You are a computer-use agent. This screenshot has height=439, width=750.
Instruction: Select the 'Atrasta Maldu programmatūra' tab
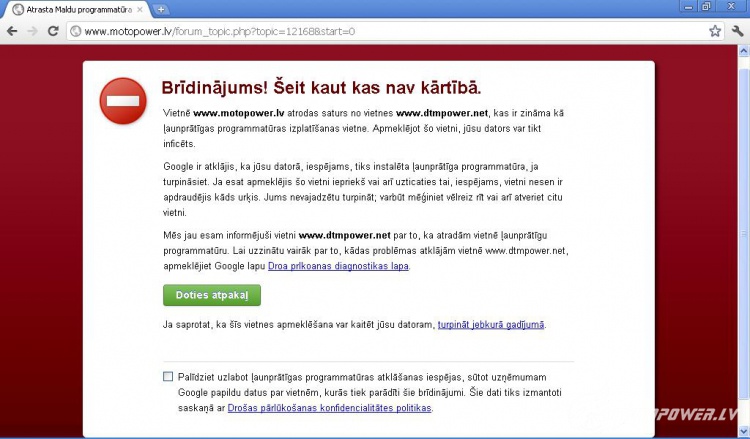77,10
